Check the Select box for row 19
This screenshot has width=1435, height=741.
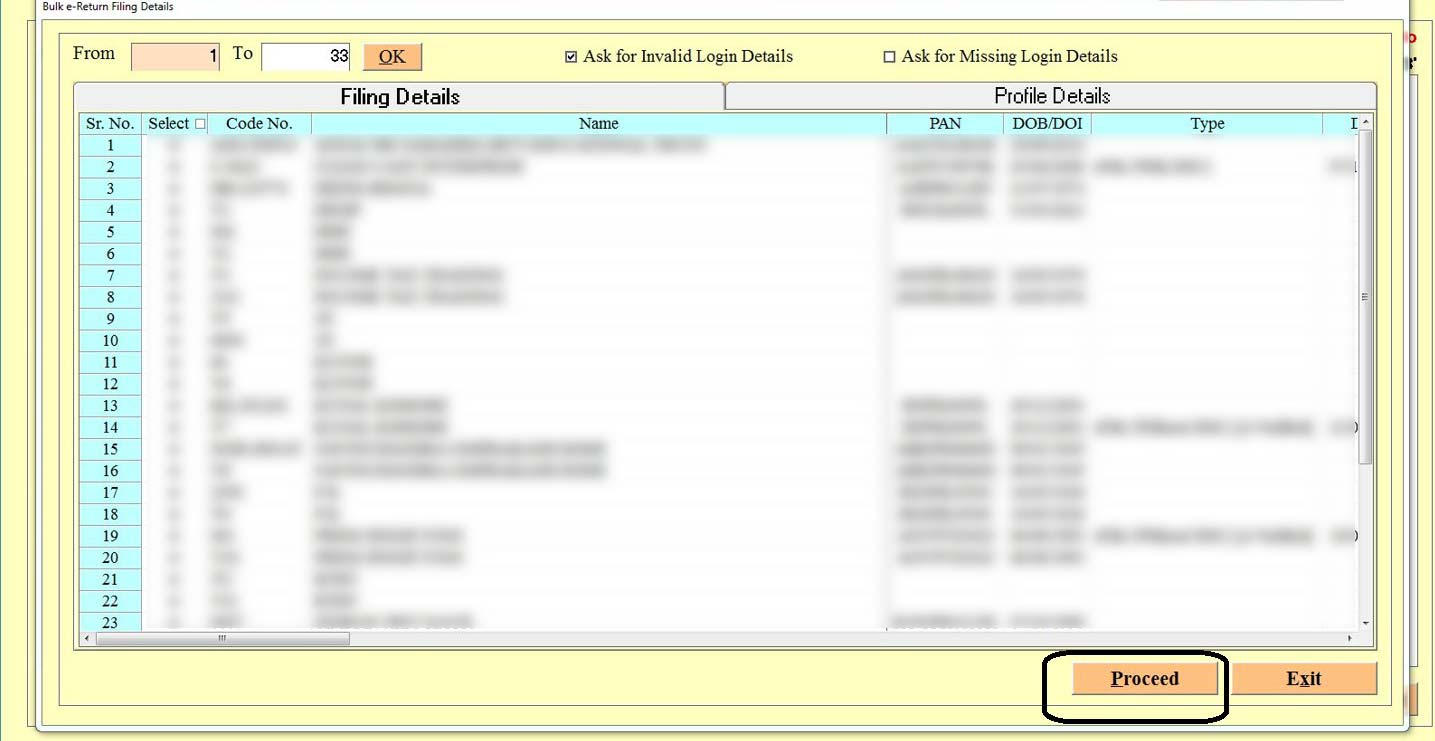[174, 536]
